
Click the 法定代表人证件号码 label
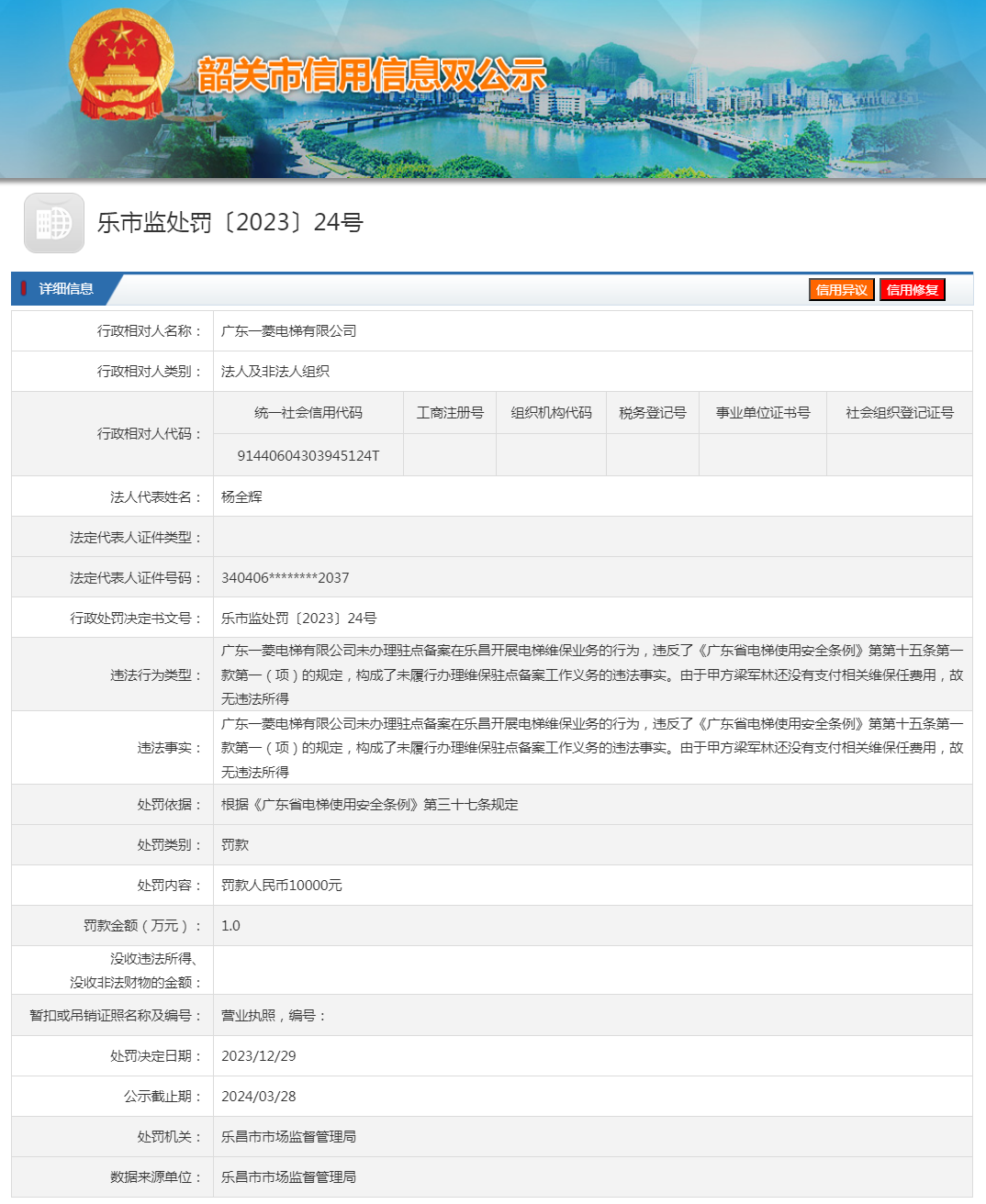136,578
